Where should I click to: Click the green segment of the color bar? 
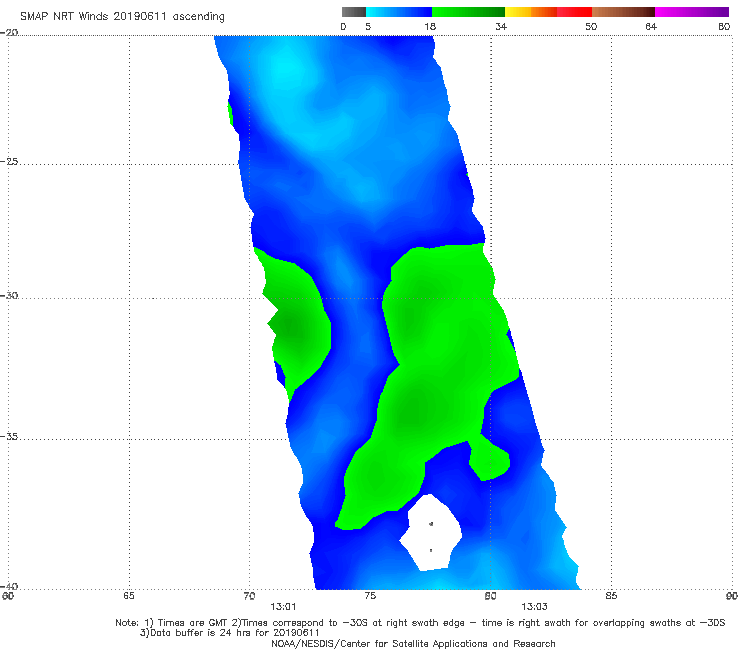(468, 12)
